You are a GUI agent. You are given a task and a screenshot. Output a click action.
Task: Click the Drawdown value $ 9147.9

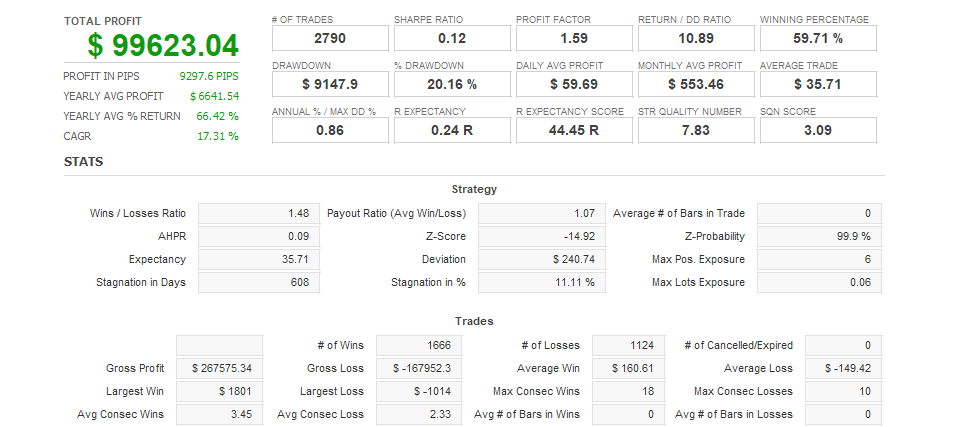tap(330, 84)
